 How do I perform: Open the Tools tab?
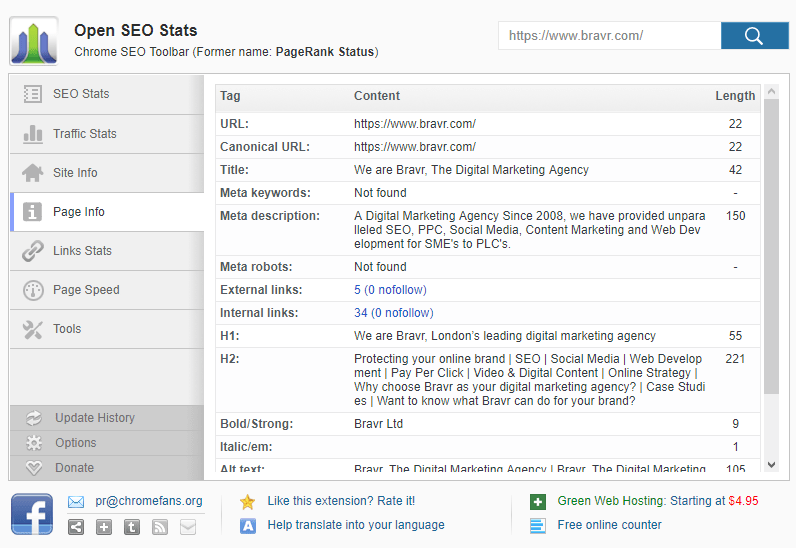pos(107,330)
